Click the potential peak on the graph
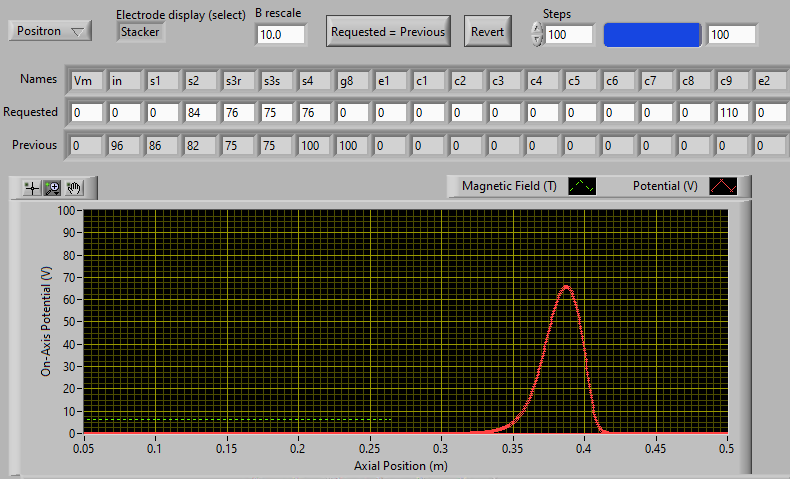Screen dimensions: 790x479 click(x=567, y=287)
